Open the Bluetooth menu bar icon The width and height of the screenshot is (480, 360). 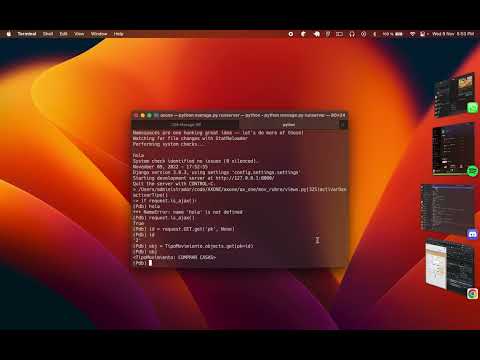point(374,34)
